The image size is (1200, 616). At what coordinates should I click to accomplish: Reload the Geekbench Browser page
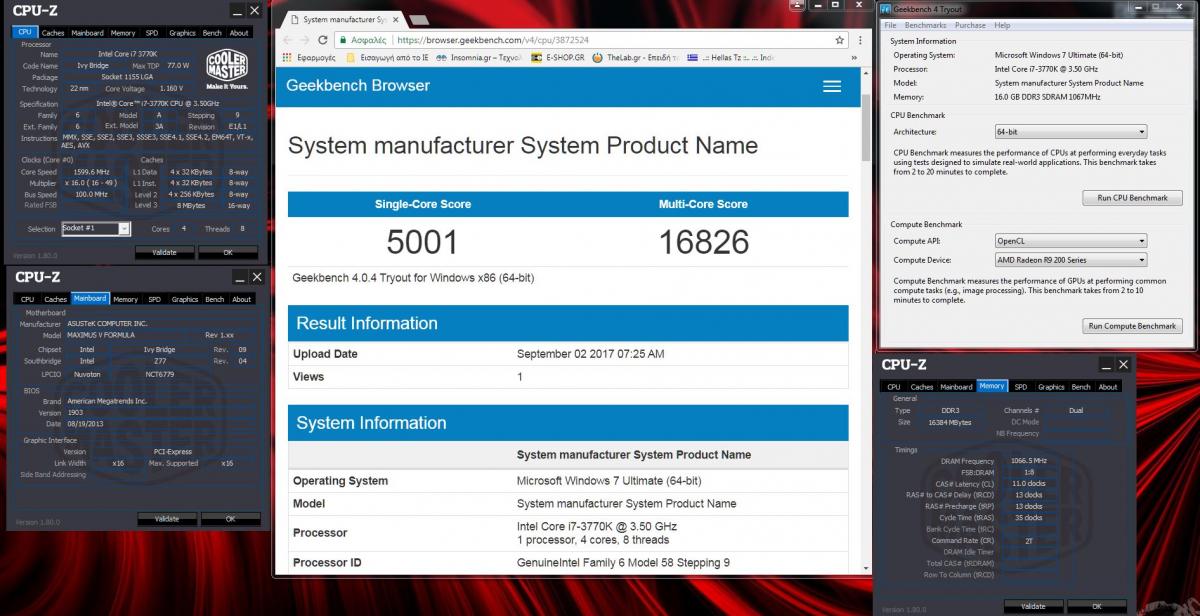tap(323, 40)
